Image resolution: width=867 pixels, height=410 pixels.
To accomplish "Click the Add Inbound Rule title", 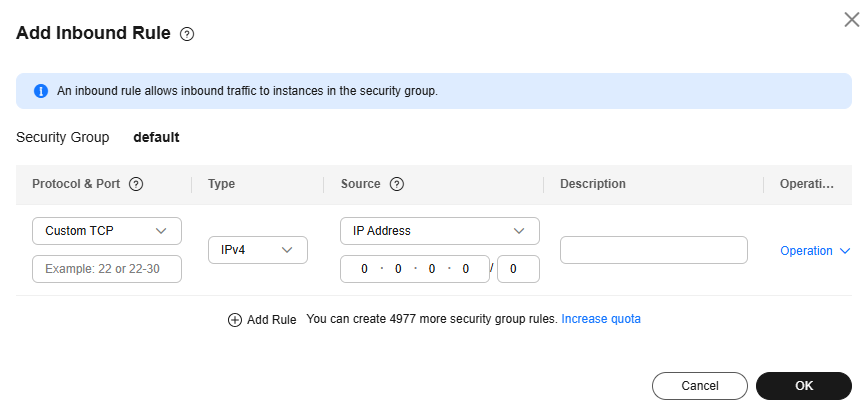I will coord(93,33).
